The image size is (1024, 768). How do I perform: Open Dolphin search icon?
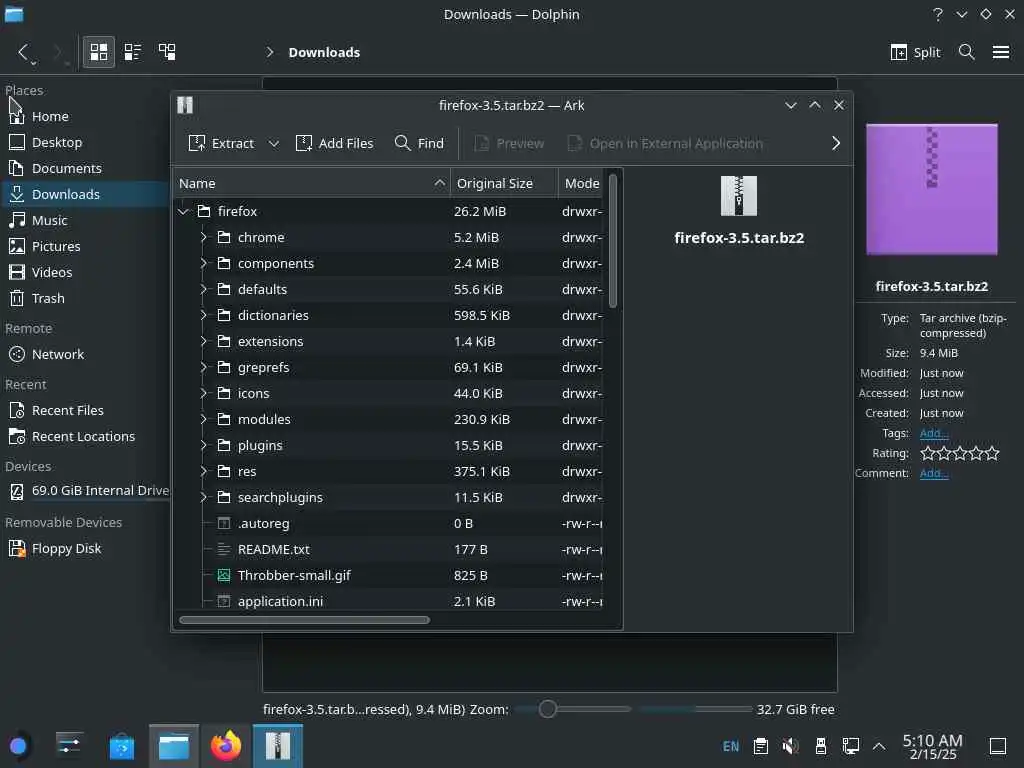pyautogui.click(x=967, y=52)
